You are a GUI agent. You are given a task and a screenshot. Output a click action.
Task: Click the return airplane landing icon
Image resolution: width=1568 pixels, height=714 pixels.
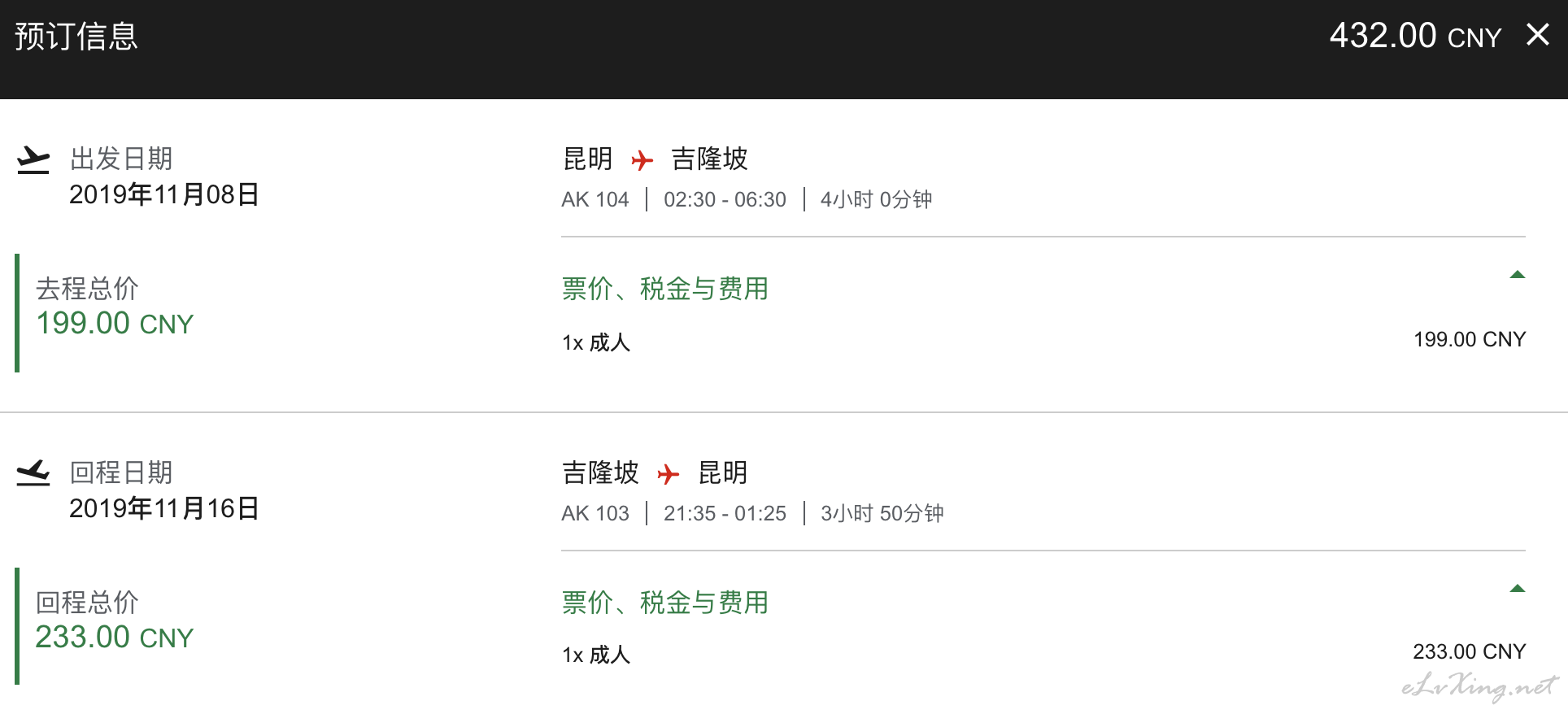coord(33,473)
